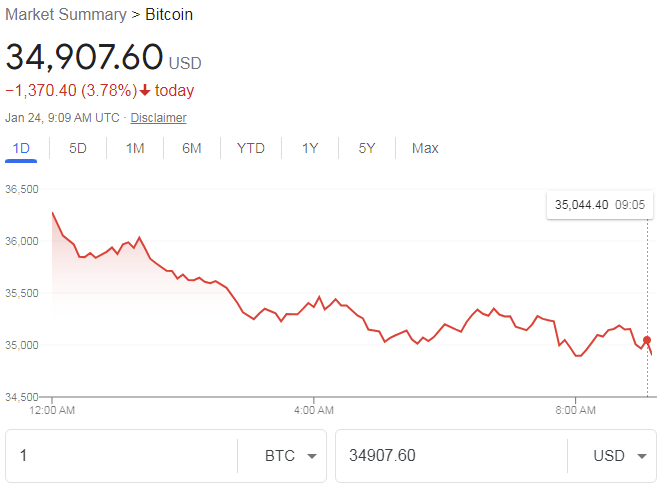Screen dimensions: 662x490
Task: Click the 35,044.40 09:05 tooltip
Action: coord(600,205)
